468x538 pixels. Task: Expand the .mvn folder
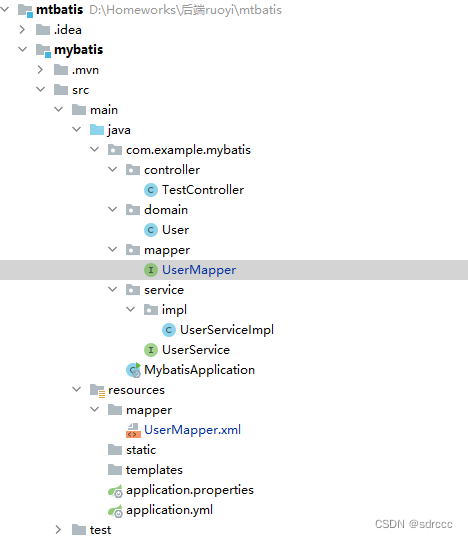coord(40,70)
